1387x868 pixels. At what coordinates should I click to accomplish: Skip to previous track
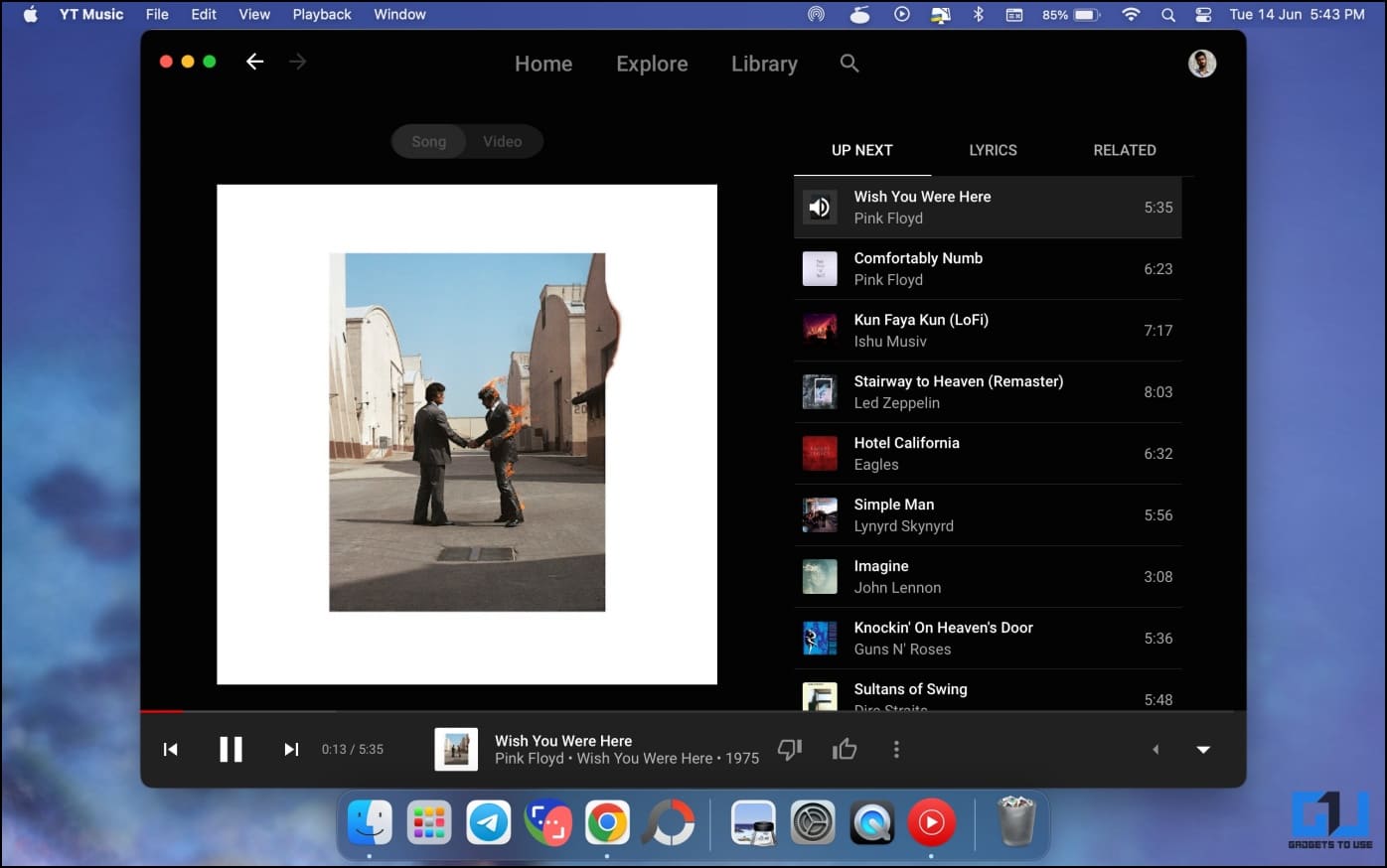pos(171,749)
